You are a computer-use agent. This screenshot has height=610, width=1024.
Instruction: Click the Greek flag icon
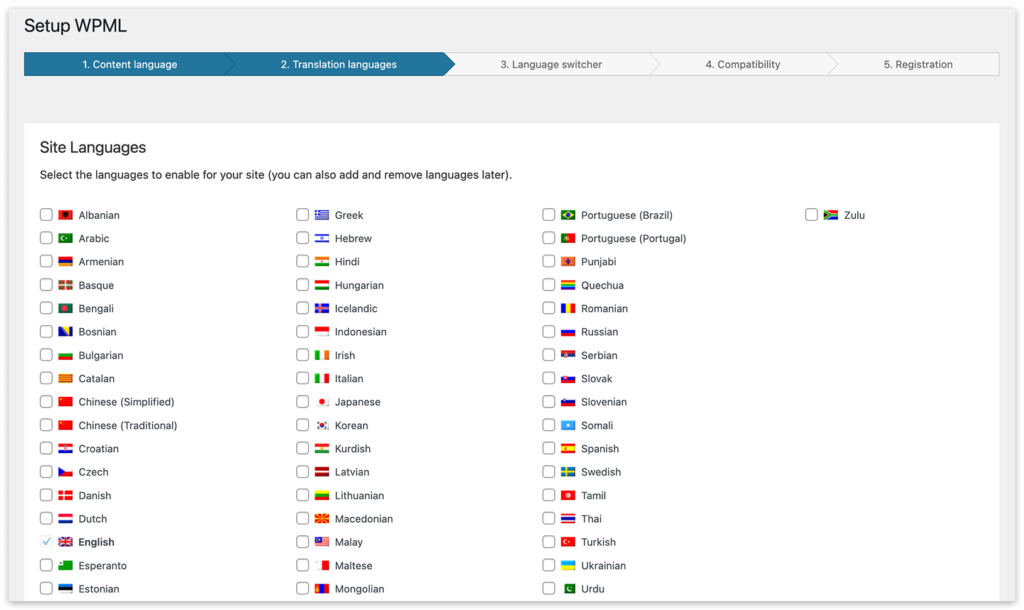tap(322, 215)
